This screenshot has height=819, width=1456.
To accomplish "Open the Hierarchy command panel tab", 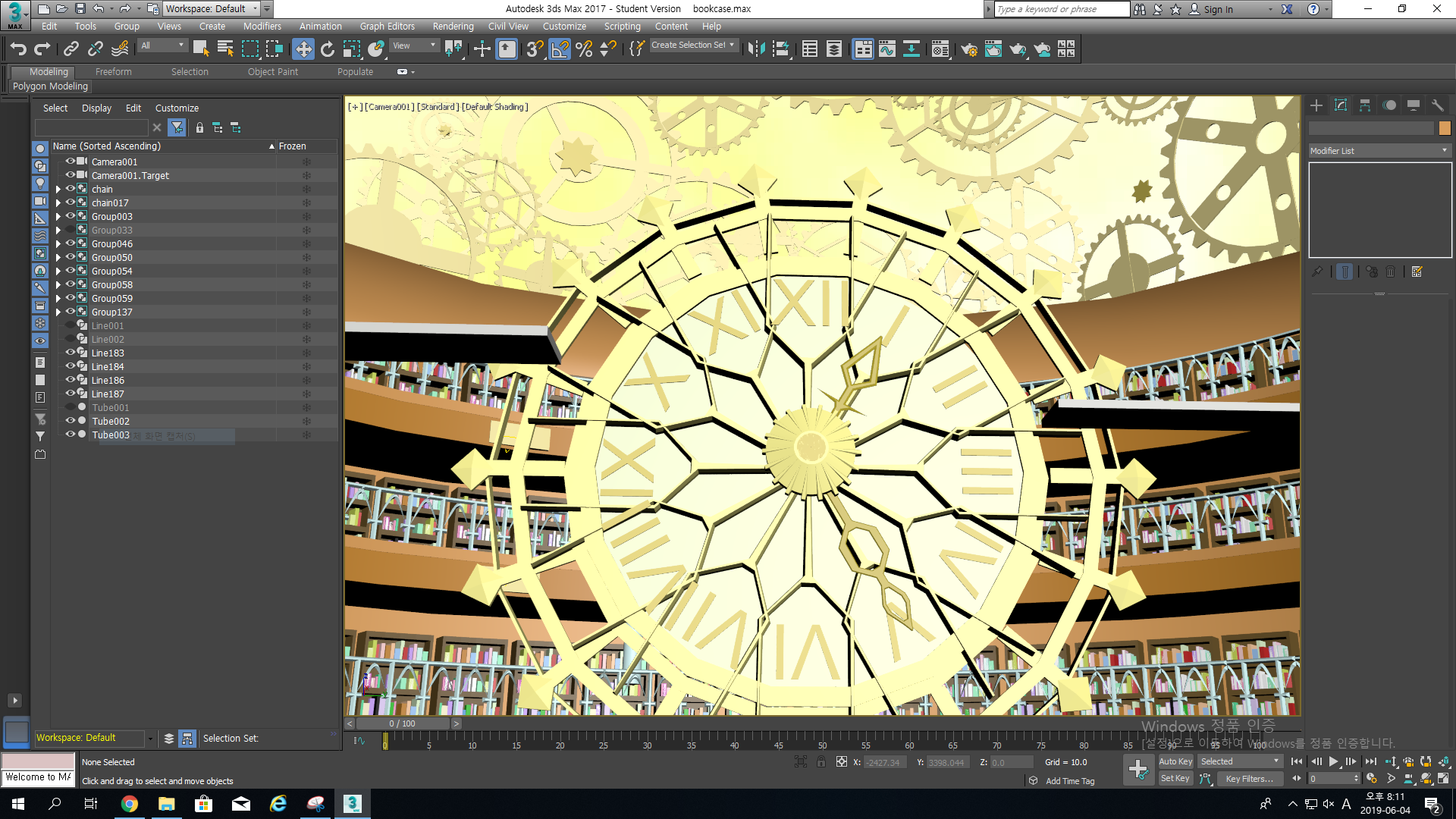I will (1365, 105).
